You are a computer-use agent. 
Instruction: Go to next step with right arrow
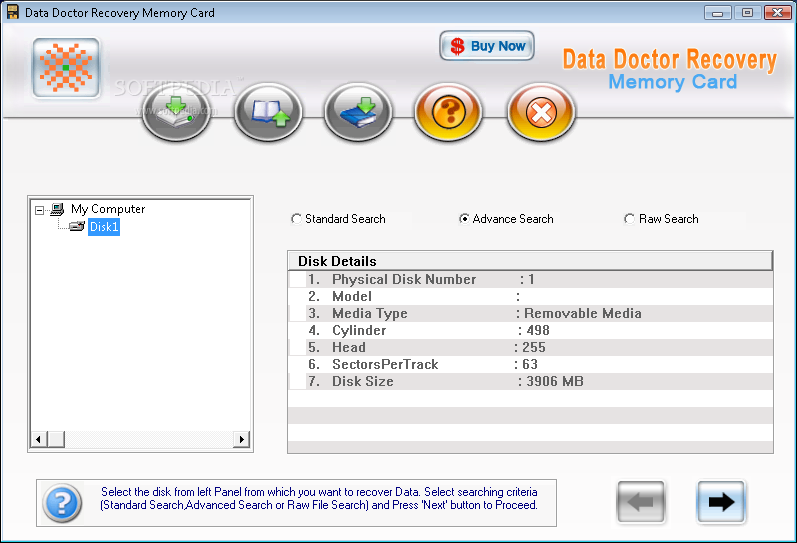point(721,502)
